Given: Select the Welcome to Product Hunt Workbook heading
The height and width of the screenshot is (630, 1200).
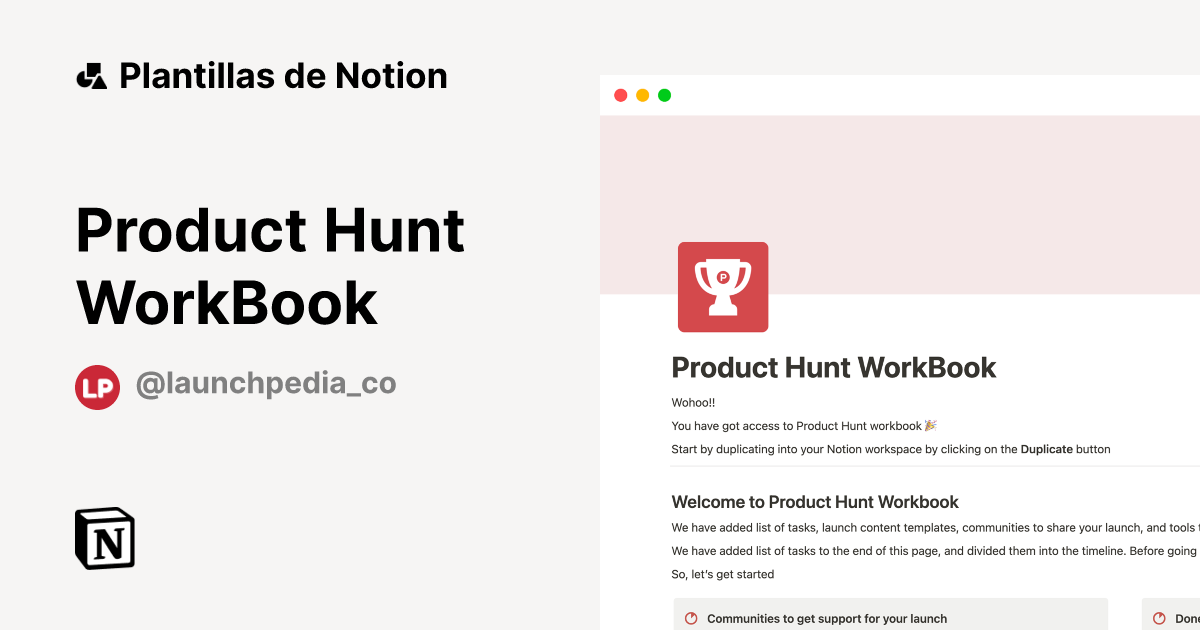Looking at the screenshot, I should 814,501.
